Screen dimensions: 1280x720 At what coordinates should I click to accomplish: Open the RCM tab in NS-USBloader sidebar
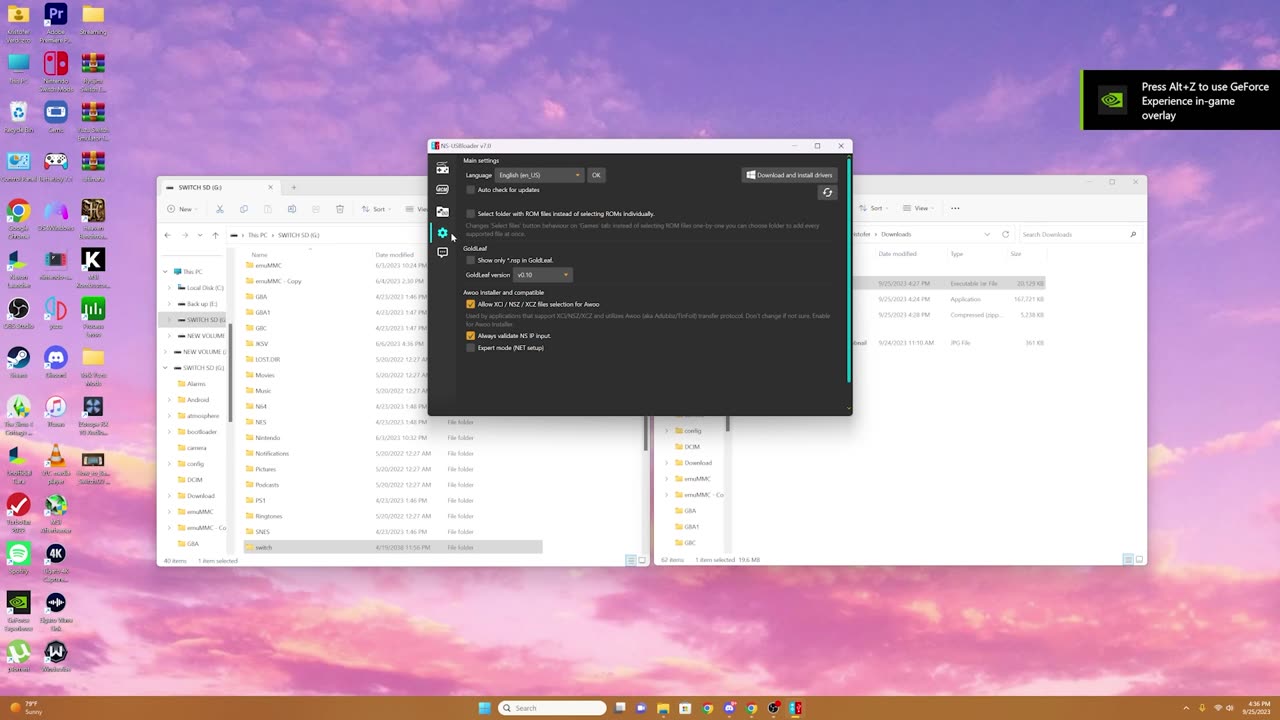point(442,189)
